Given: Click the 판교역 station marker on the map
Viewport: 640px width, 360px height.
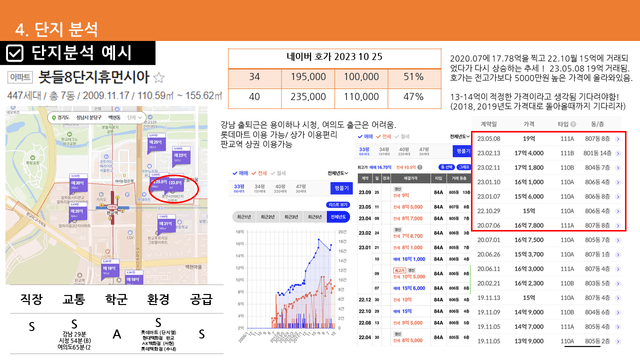Looking at the screenshot, I should pyautogui.click(x=112, y=207).
